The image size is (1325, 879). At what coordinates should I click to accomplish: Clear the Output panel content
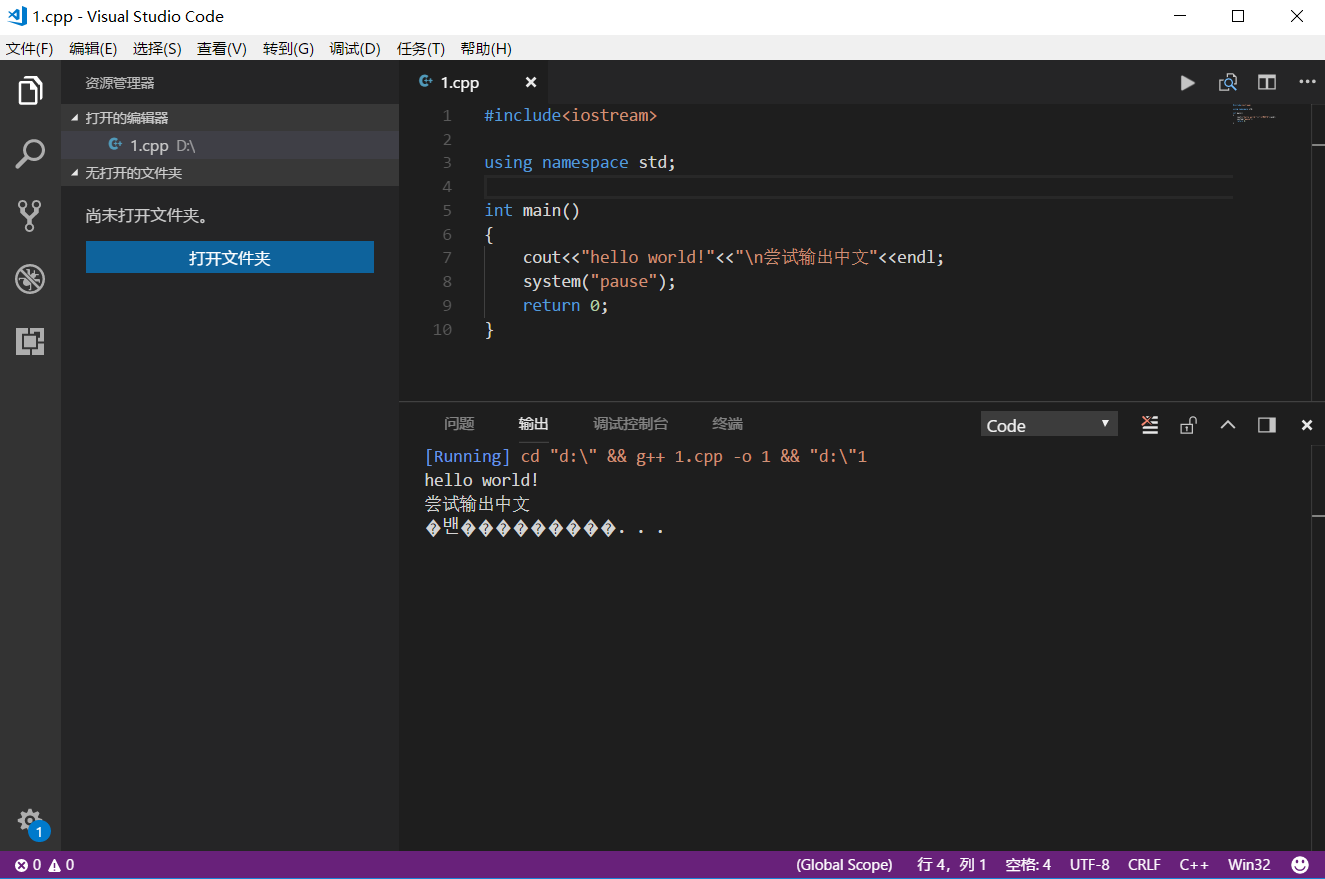coord(1149,424)
